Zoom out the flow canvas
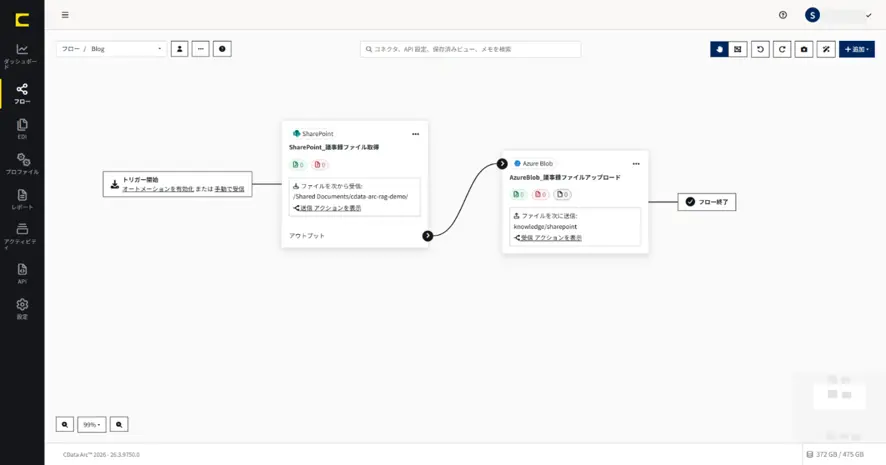Screen dimensions: 886x465 pos(65,424)
